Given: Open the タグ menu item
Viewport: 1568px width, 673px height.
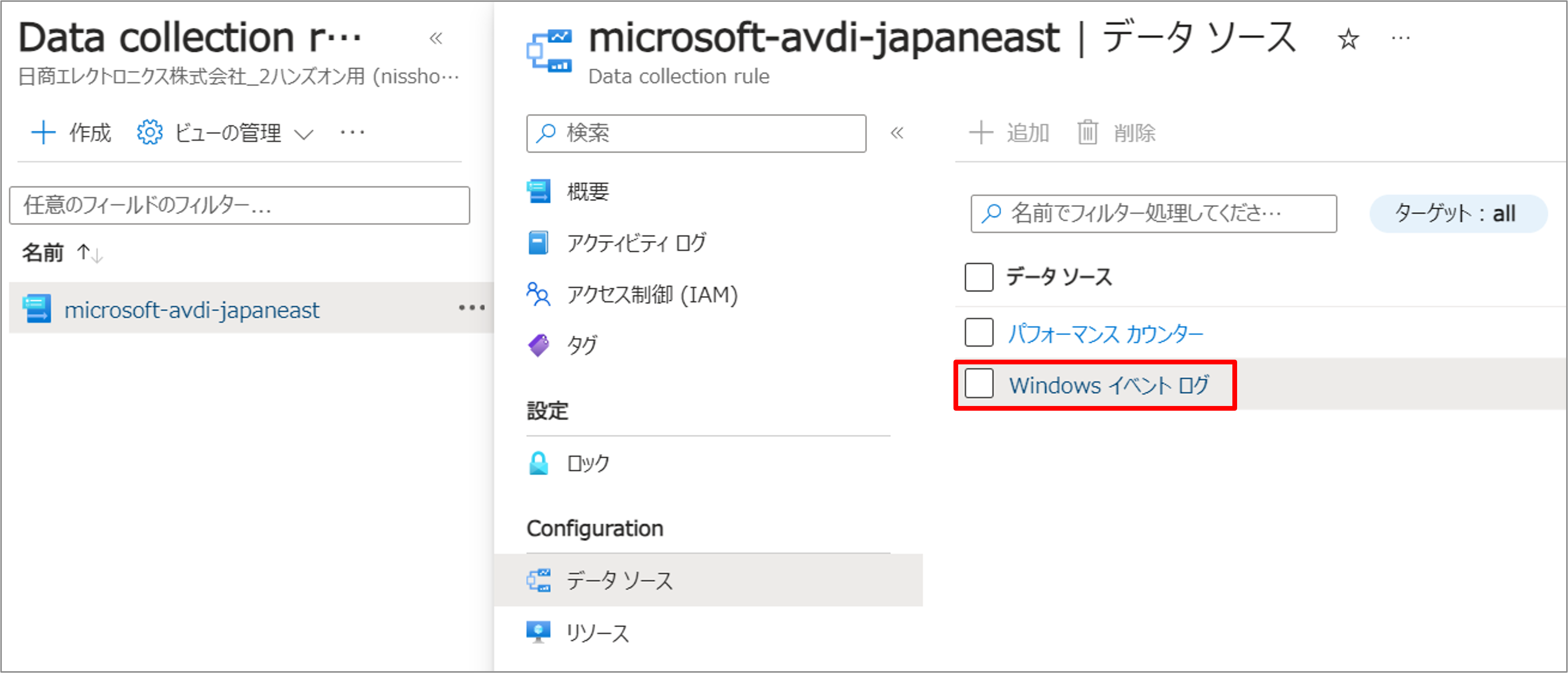Looking at the screenshot, I should coord(582,345).
